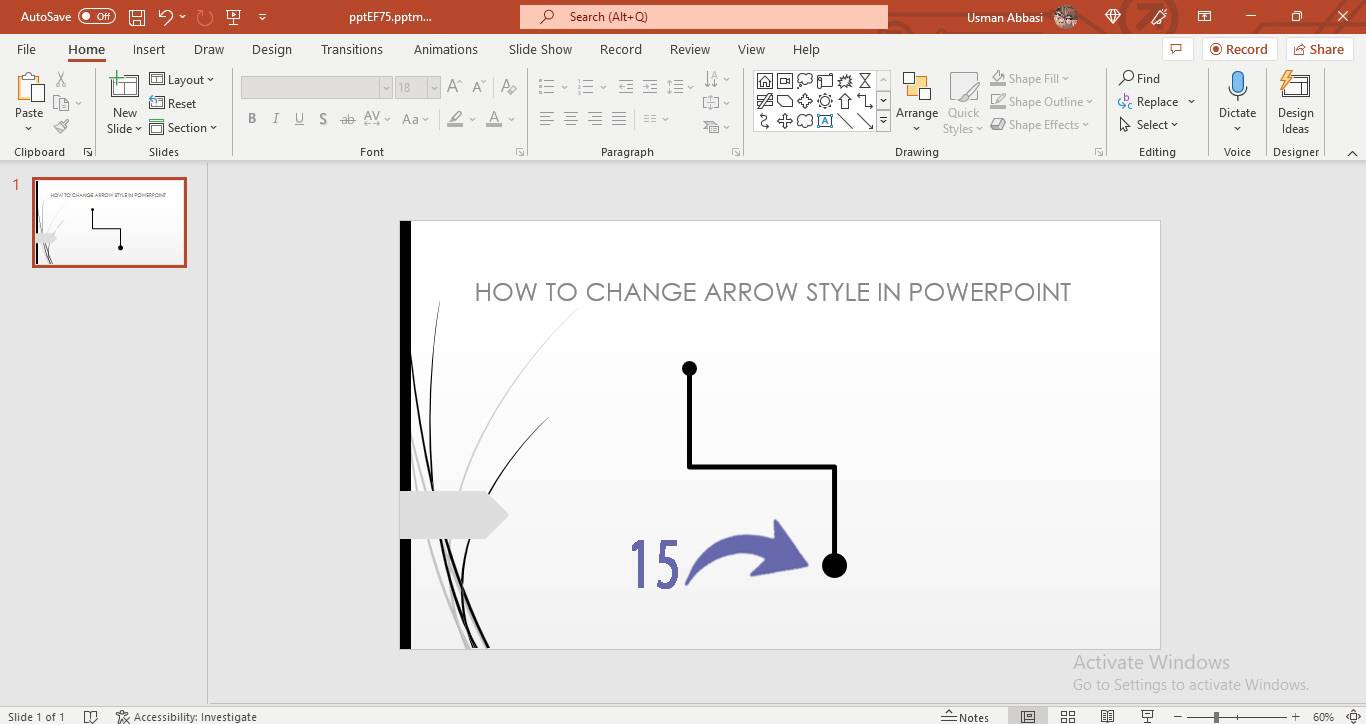The width and height of the screenshot is (1366, 724).
Task: Open the View tab
Action: tap(751, 49)
